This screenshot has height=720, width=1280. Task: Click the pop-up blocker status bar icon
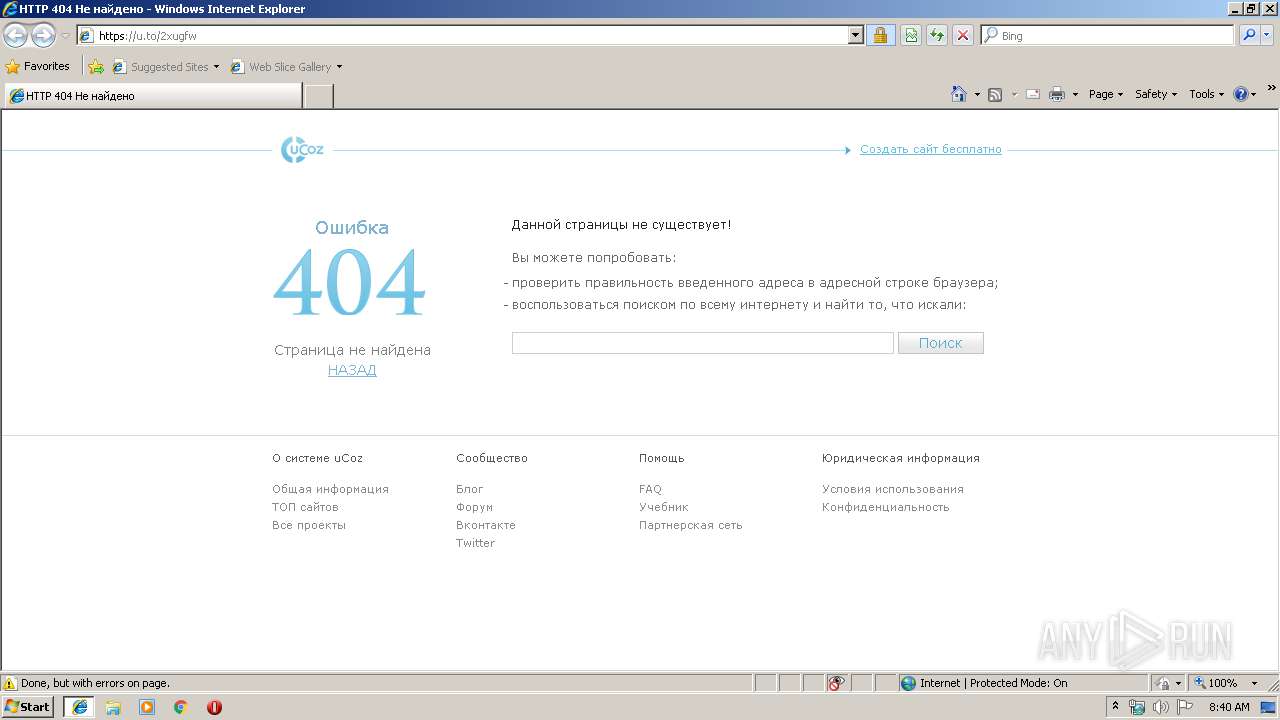[836, 683]
